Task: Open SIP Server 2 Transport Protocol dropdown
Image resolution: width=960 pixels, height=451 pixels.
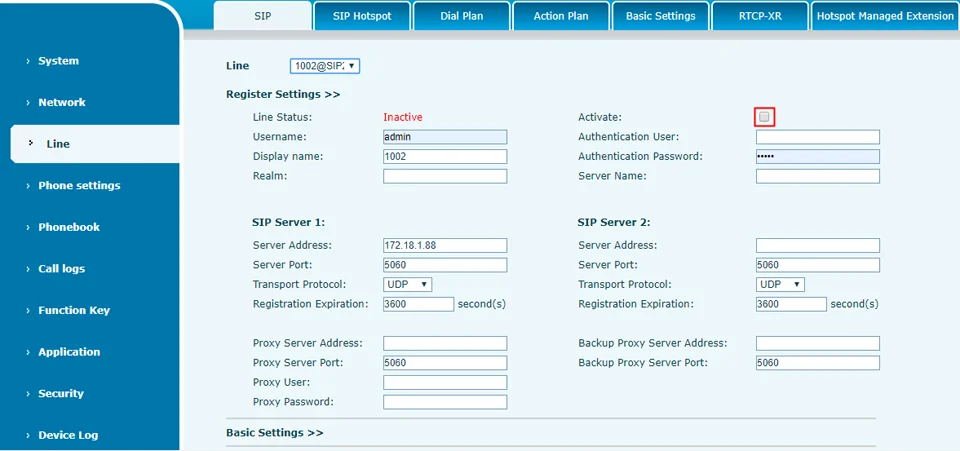Action: (780, 284)
